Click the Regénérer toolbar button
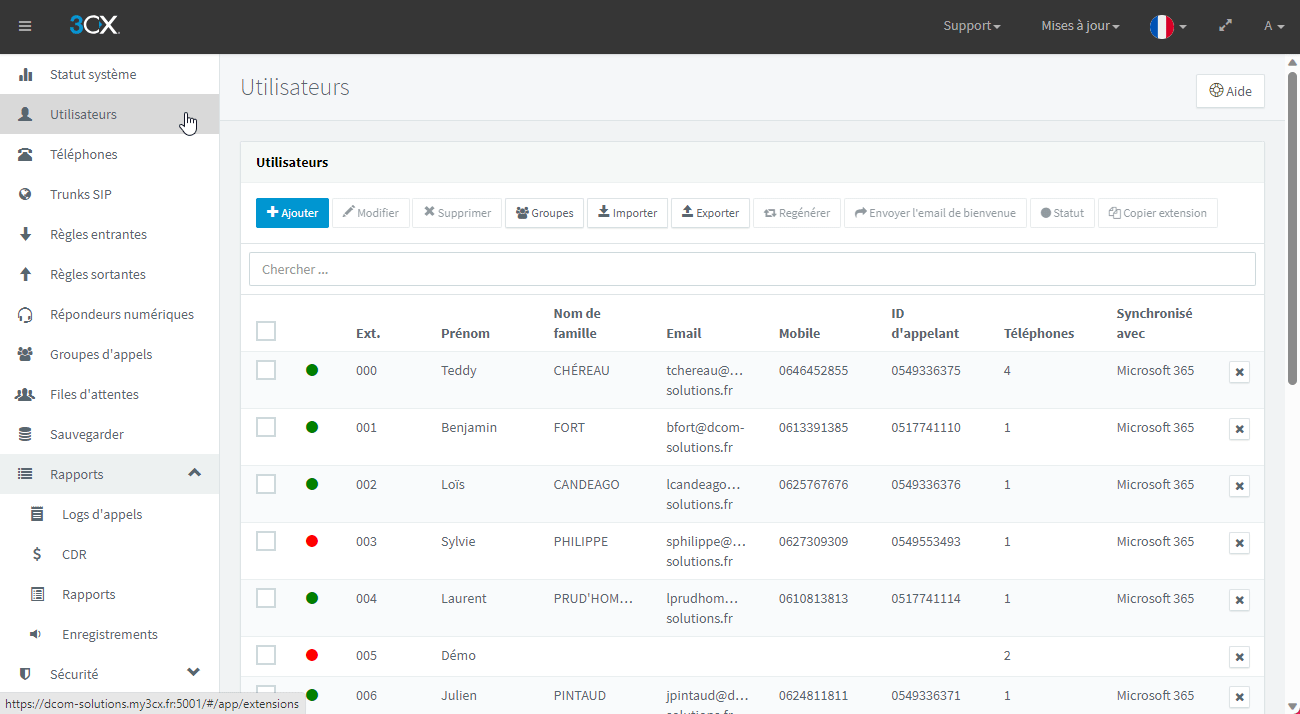 click(797, 213)
